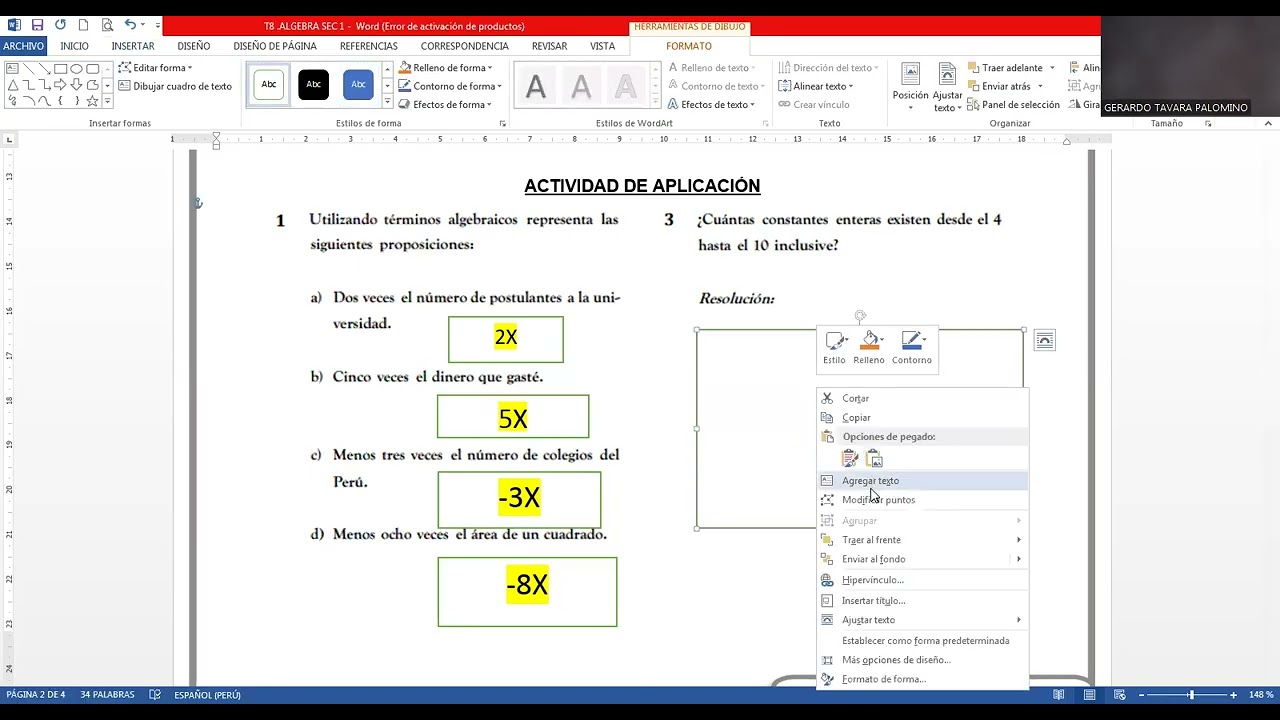The height and width of the screenshot is (720, 1280).
Task: Choose the five-point star shape in shapes gallery
Action: 92,101
